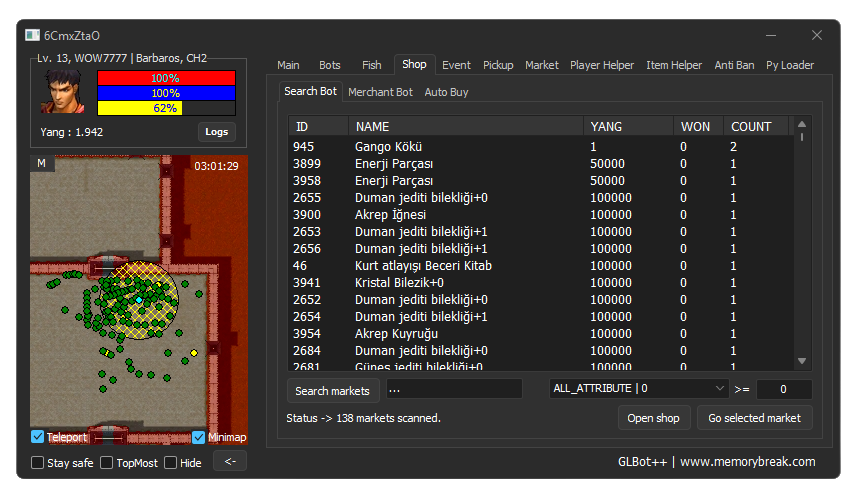Open the Event tab
The image size is (859, 495).
pos(456,65)
